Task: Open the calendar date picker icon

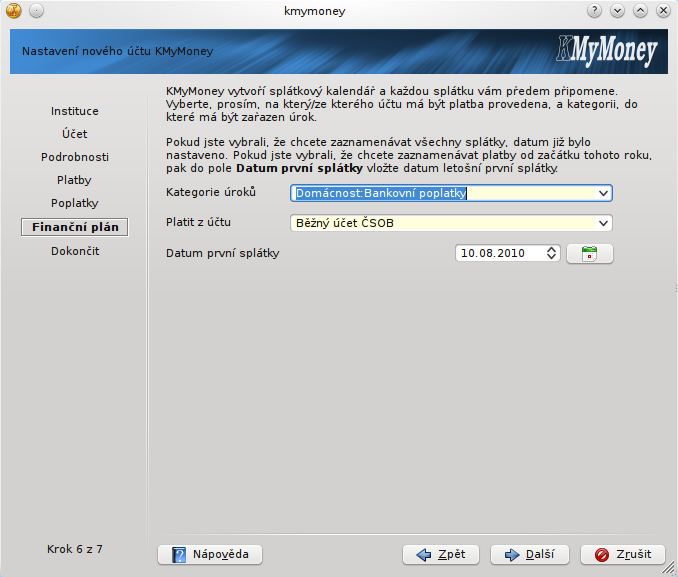Action: pos(589,253)
